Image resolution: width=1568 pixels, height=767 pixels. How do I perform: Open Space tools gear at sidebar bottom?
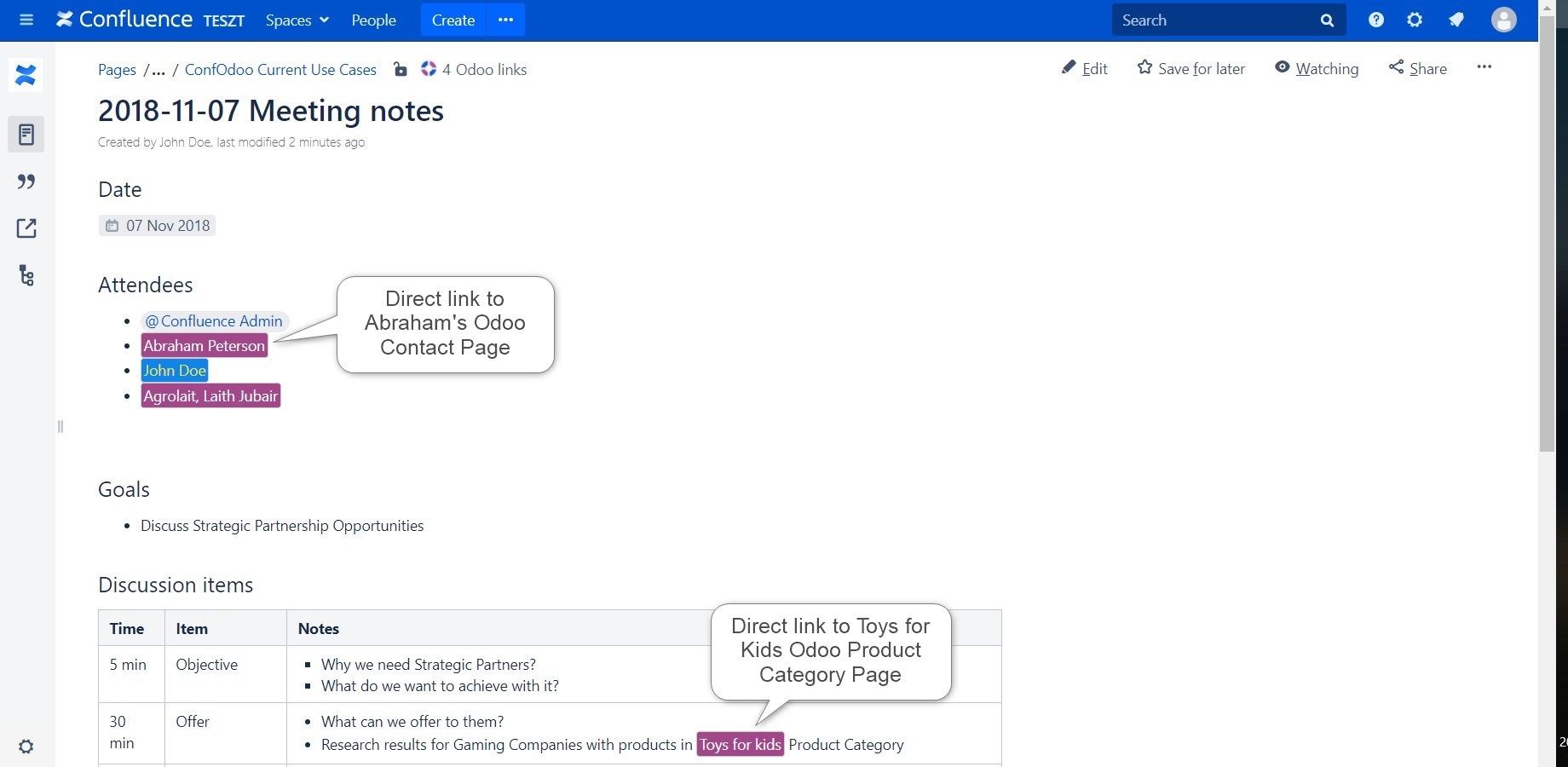coord(26,747)
